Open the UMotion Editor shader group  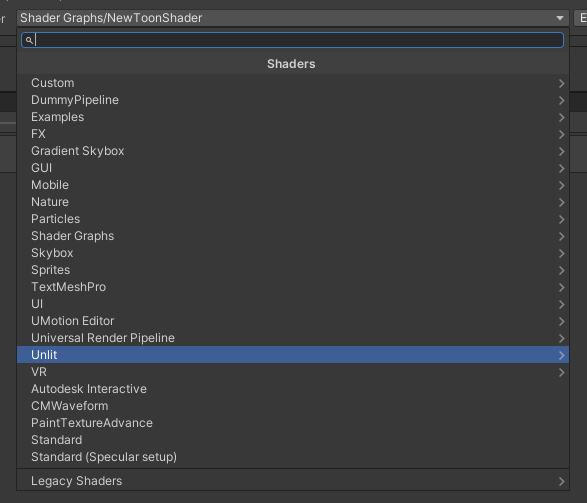[x=293, y=321]
